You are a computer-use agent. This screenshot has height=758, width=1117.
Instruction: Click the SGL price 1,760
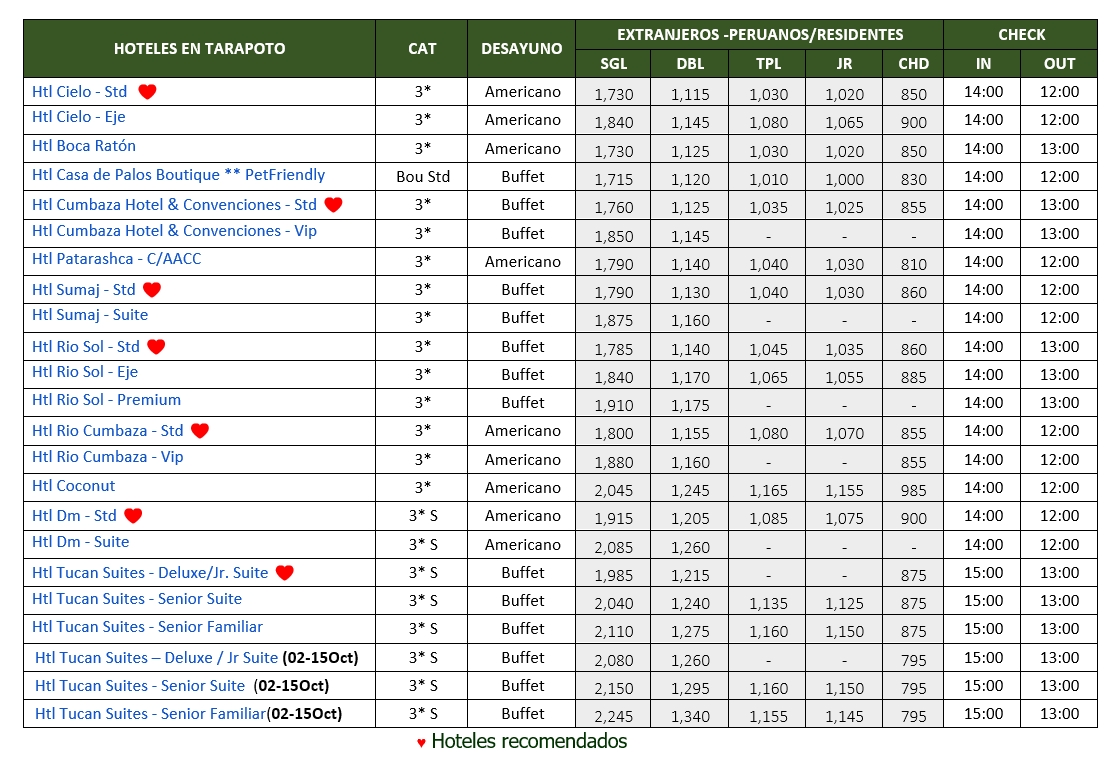(x=614, y=207)
